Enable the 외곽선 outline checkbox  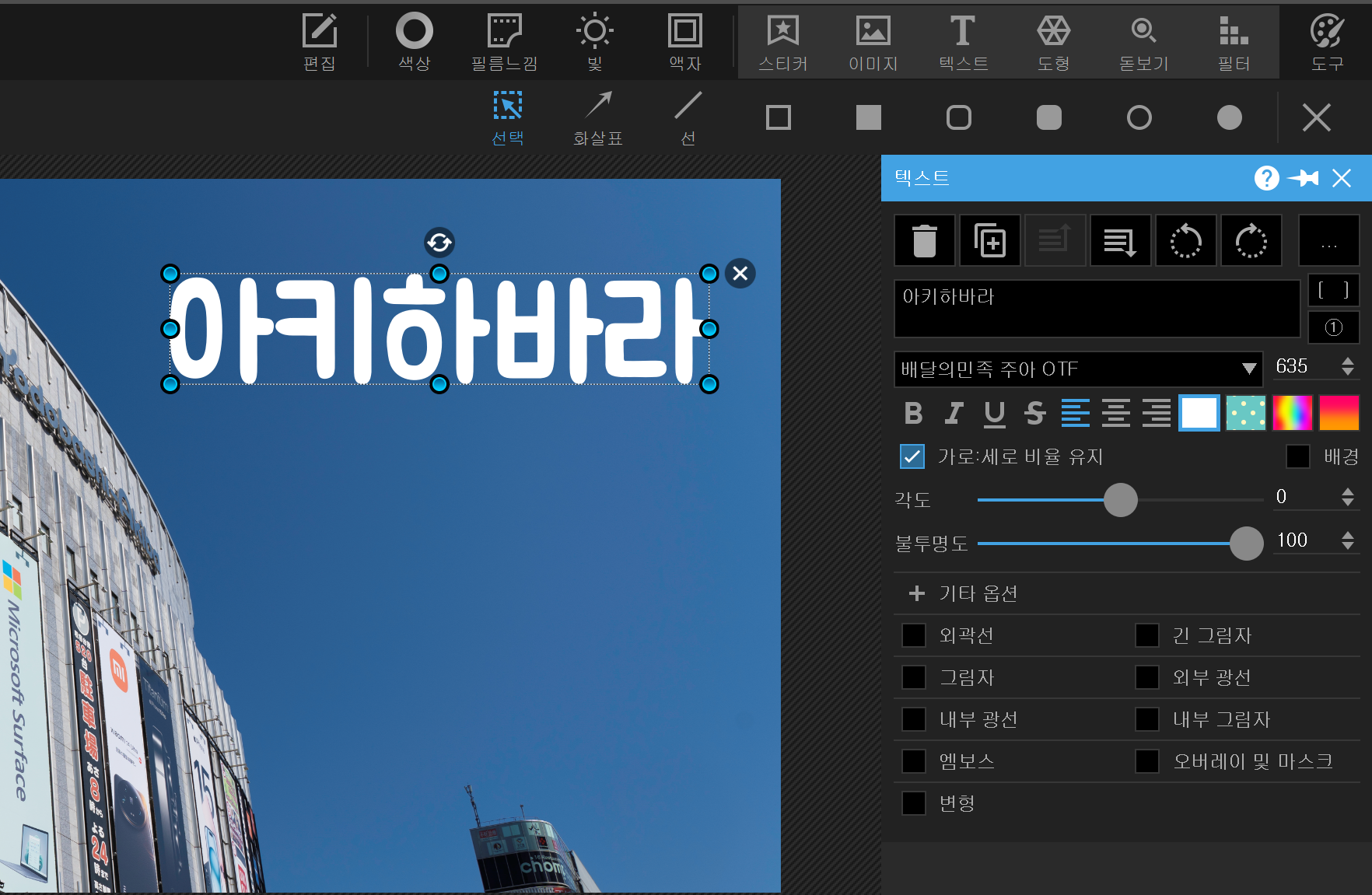pyautogui.click(x=914, y=635)
